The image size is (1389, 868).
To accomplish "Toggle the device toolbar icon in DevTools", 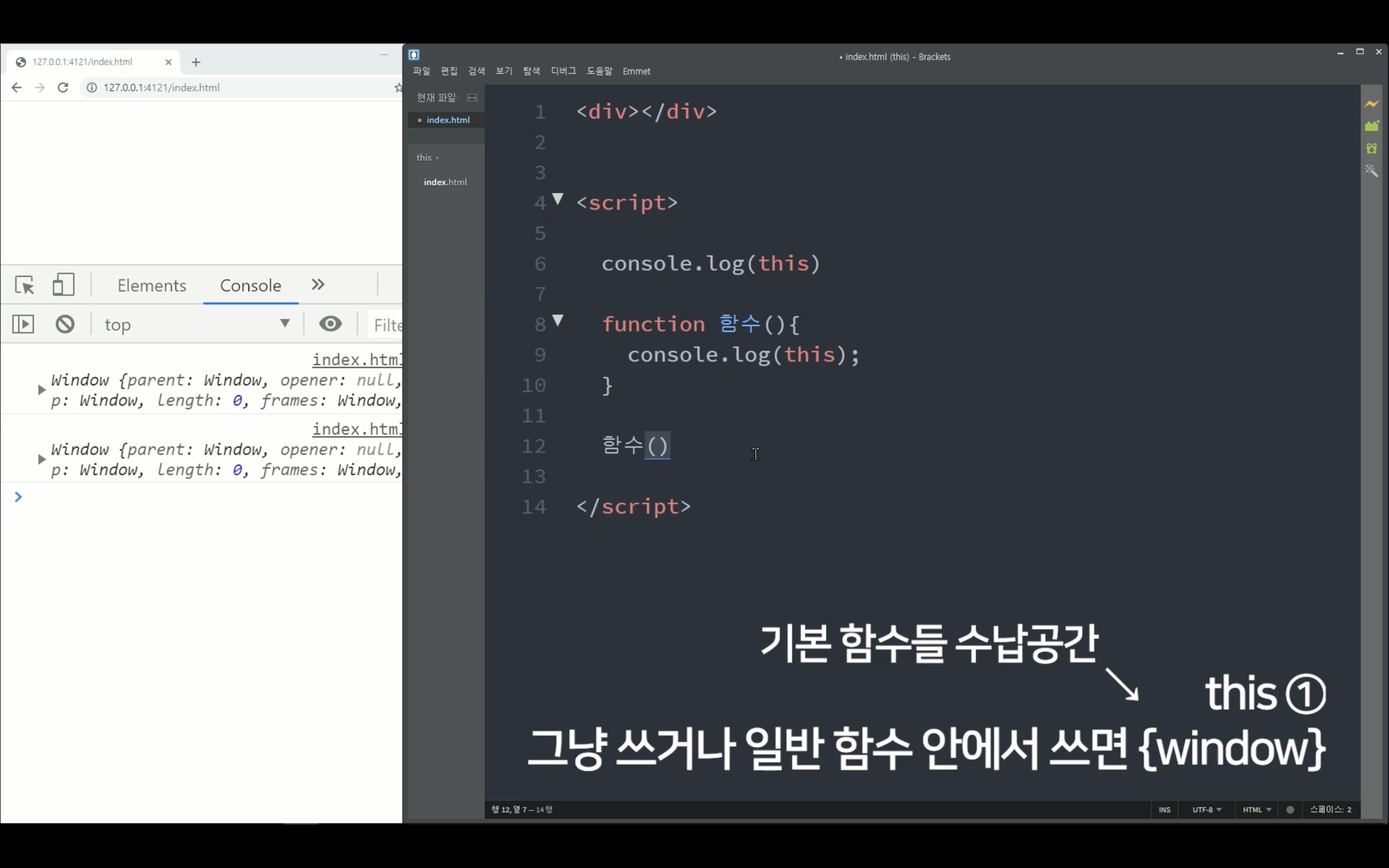I will (x=63, y=285).
